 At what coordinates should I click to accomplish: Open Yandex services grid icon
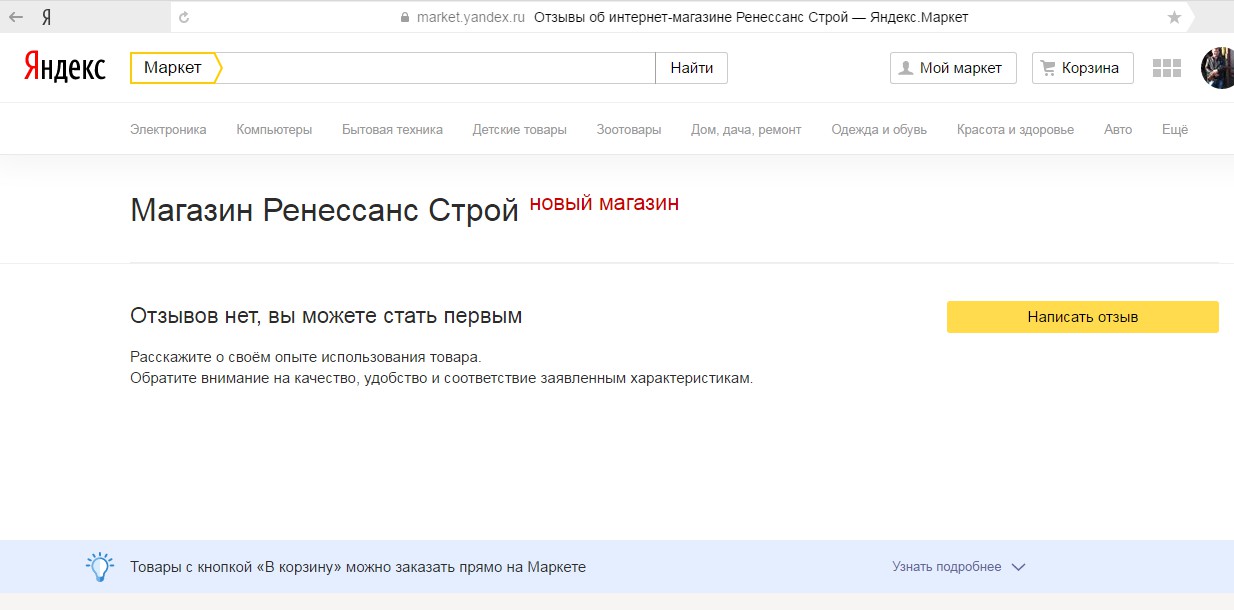click(x=1167, y=68)
